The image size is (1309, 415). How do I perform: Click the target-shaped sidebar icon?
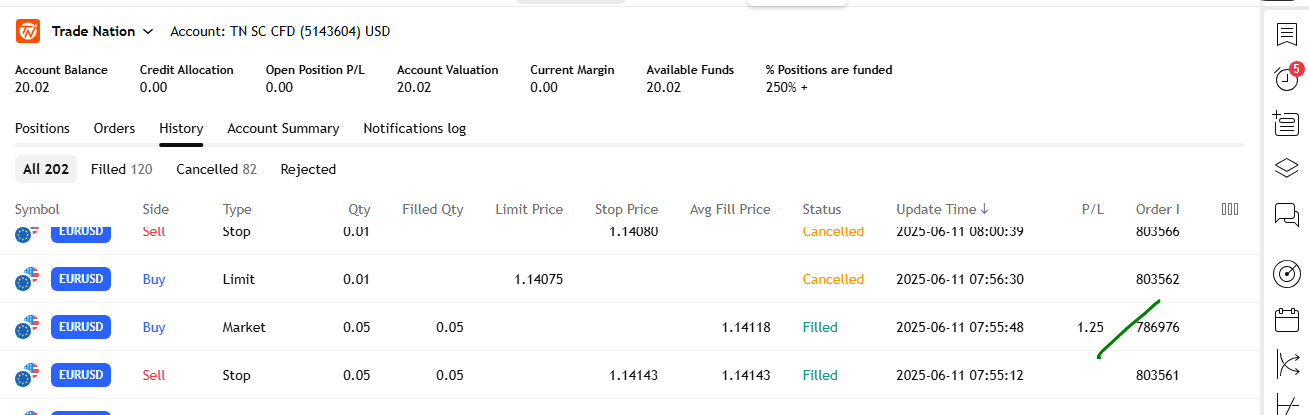pyautogui.click(x=1286, y=273)
